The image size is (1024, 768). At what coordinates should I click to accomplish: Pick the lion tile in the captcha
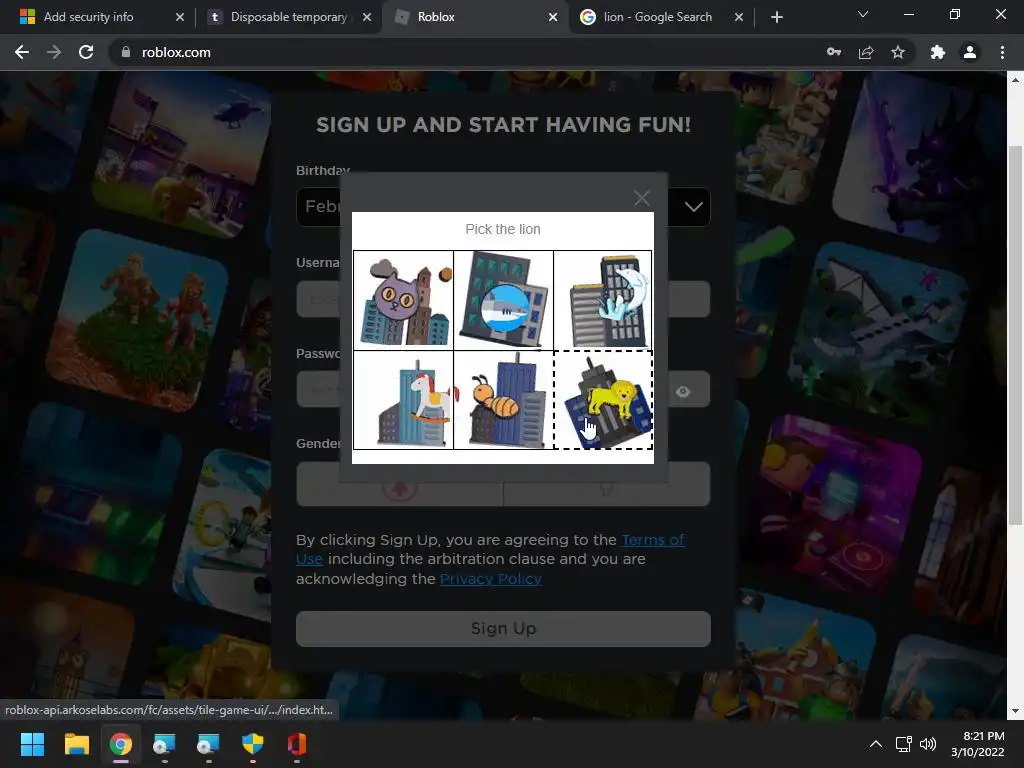pos(603,400)
